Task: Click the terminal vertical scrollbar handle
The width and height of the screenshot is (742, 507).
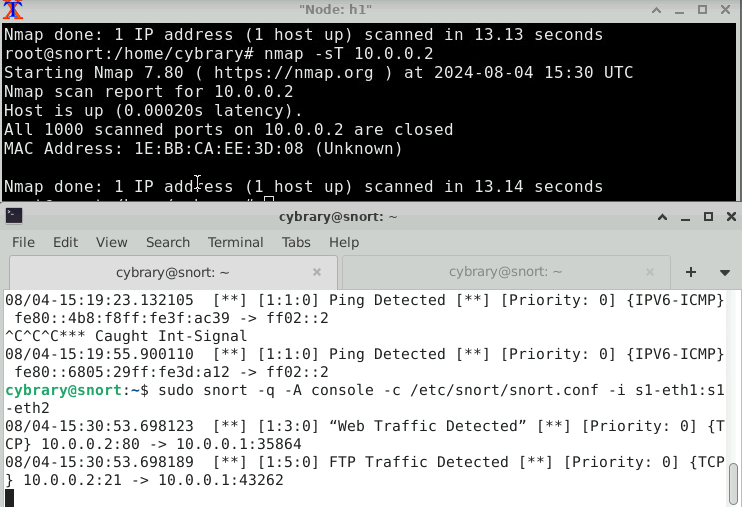Action: coord(733,483)
